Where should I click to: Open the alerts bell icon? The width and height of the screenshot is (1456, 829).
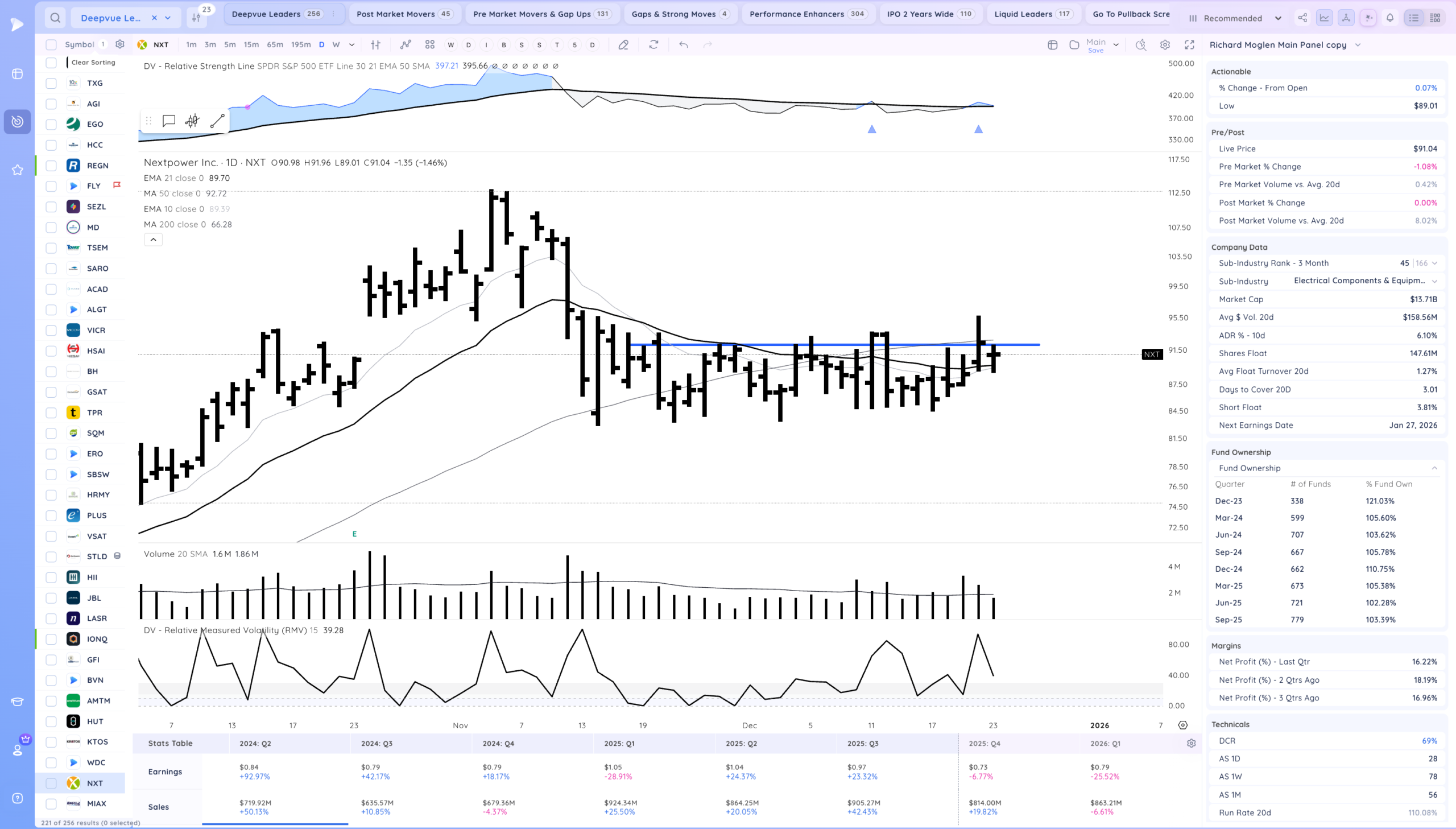[x=1390, y=18]
